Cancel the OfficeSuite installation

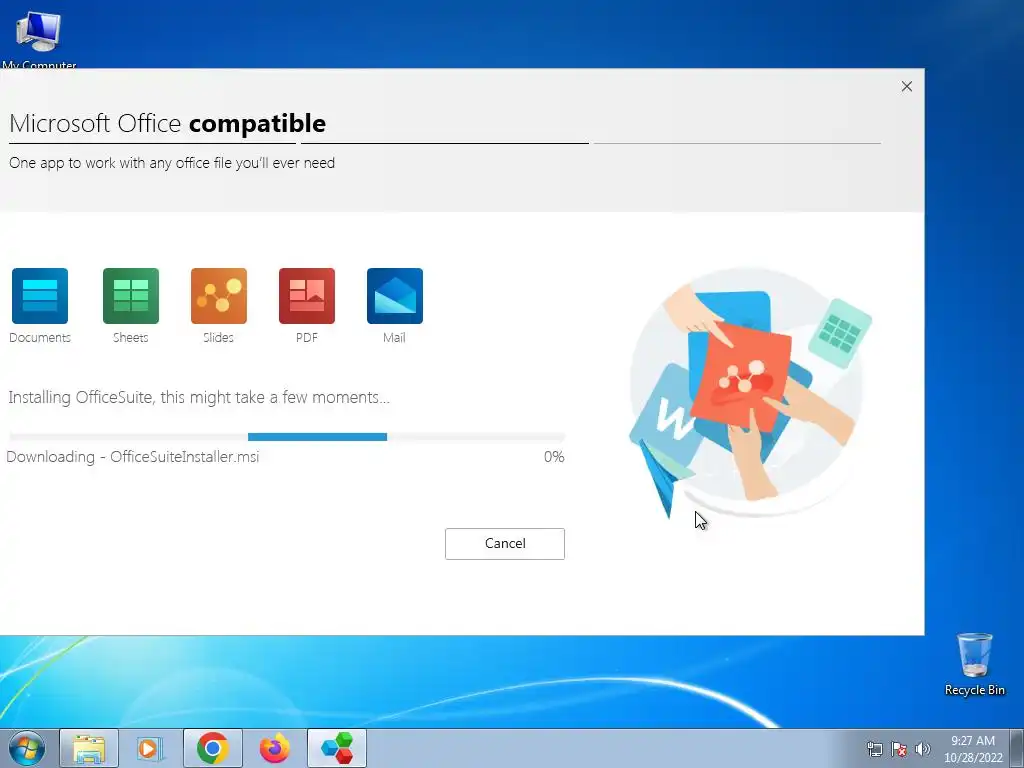[x=505, y=543]
